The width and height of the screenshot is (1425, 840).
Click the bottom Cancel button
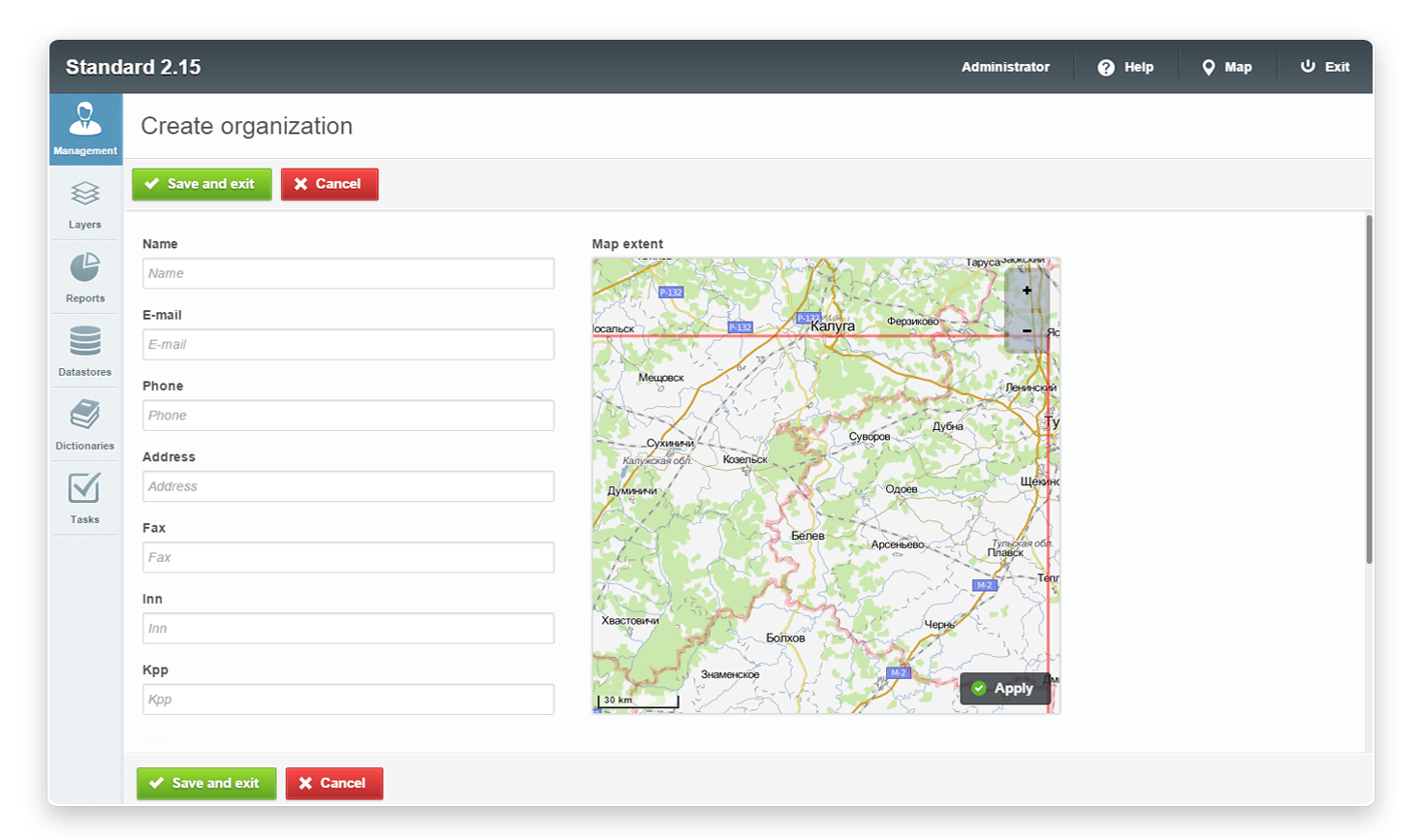coord(333,784)
